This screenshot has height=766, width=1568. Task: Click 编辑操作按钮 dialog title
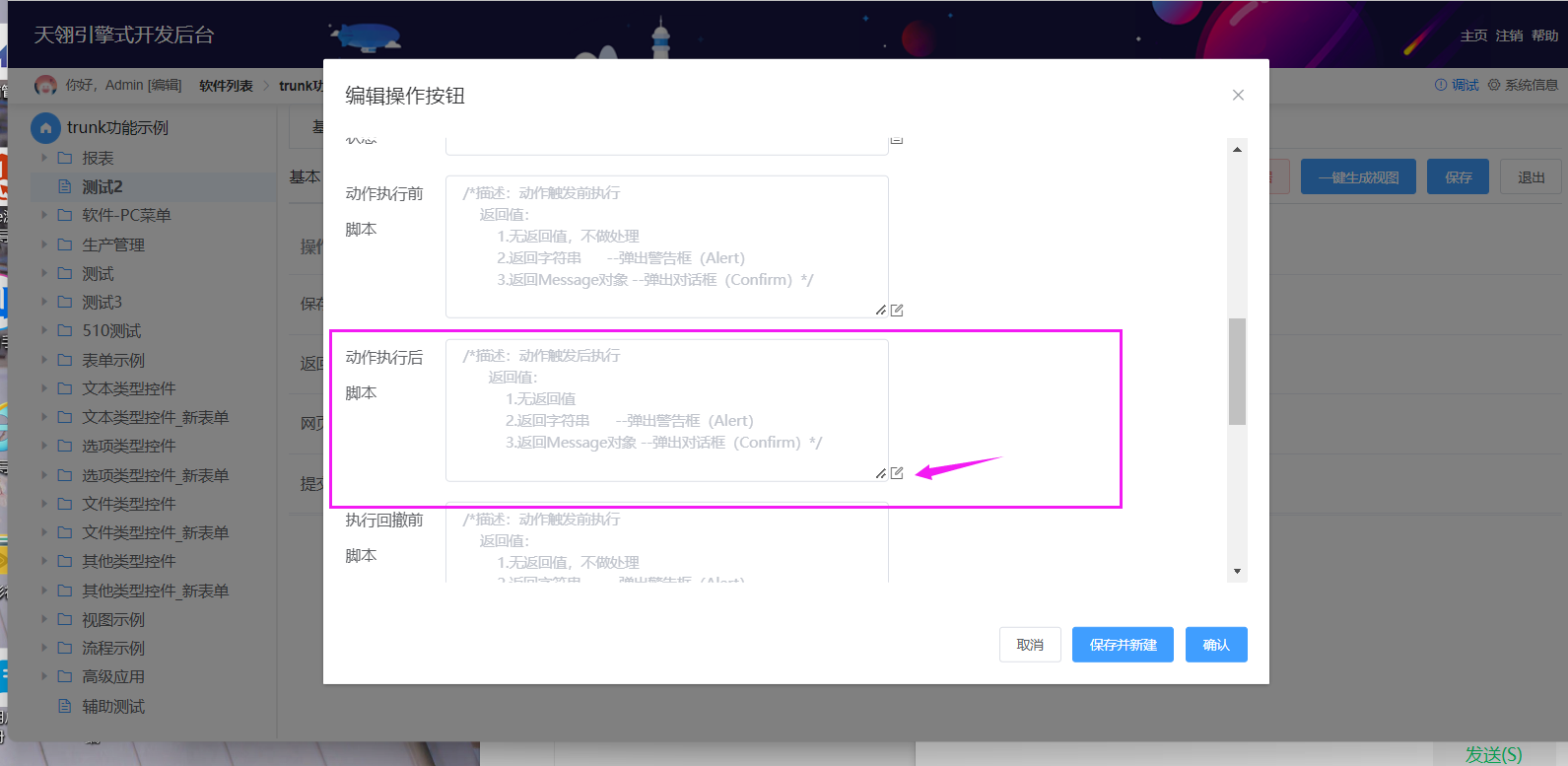pos(405,96)
